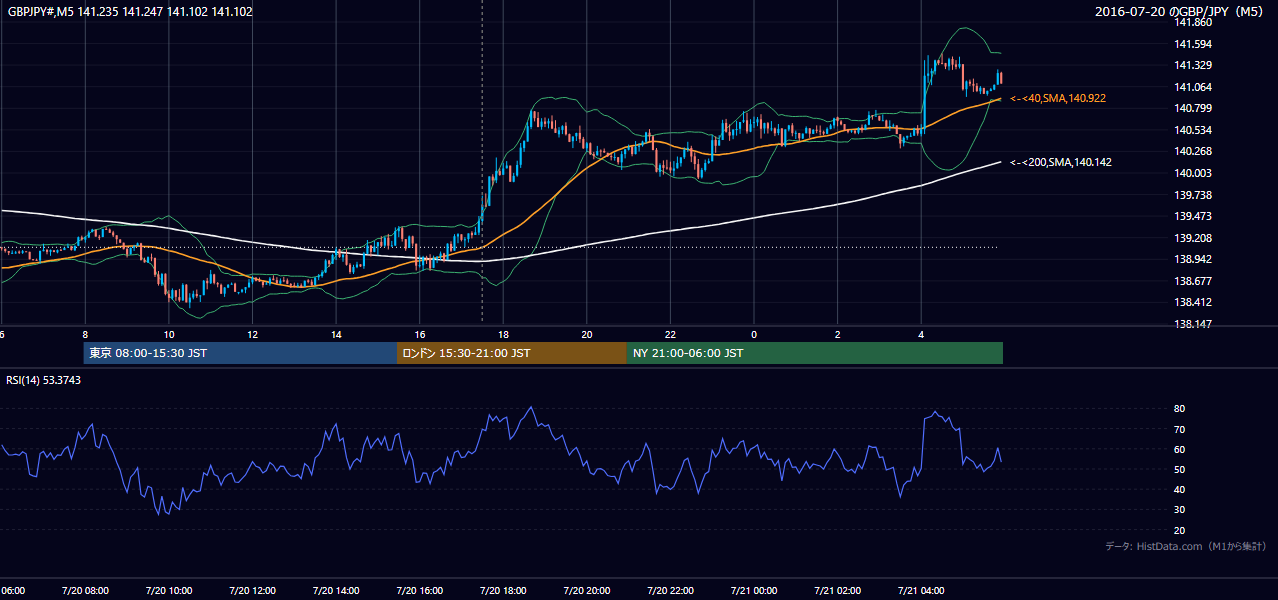Click price axis value 140.534
Screen dimensions: 1278x600
pos(1194,130)
